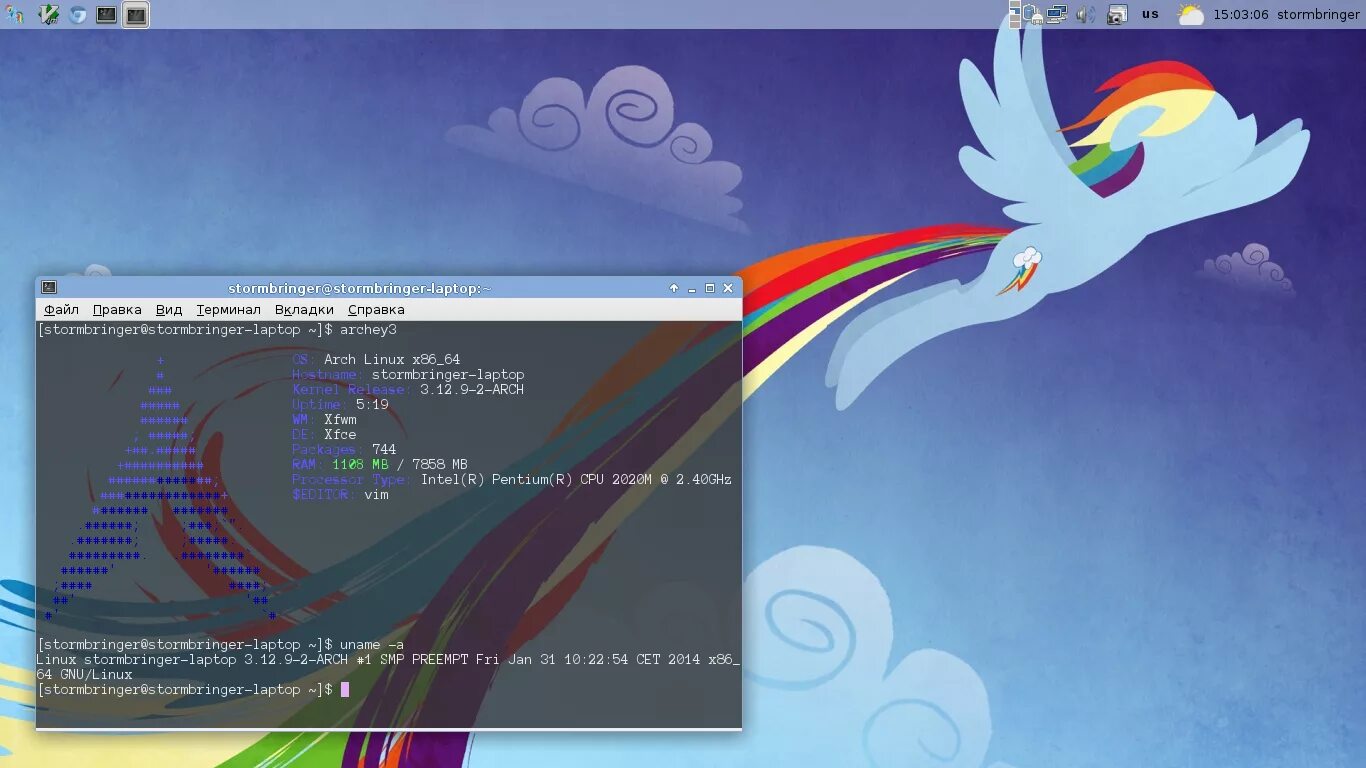This screenshot has width=1366, height=768.
Task: Open the Файл menu
Action: tap(61, 310)
